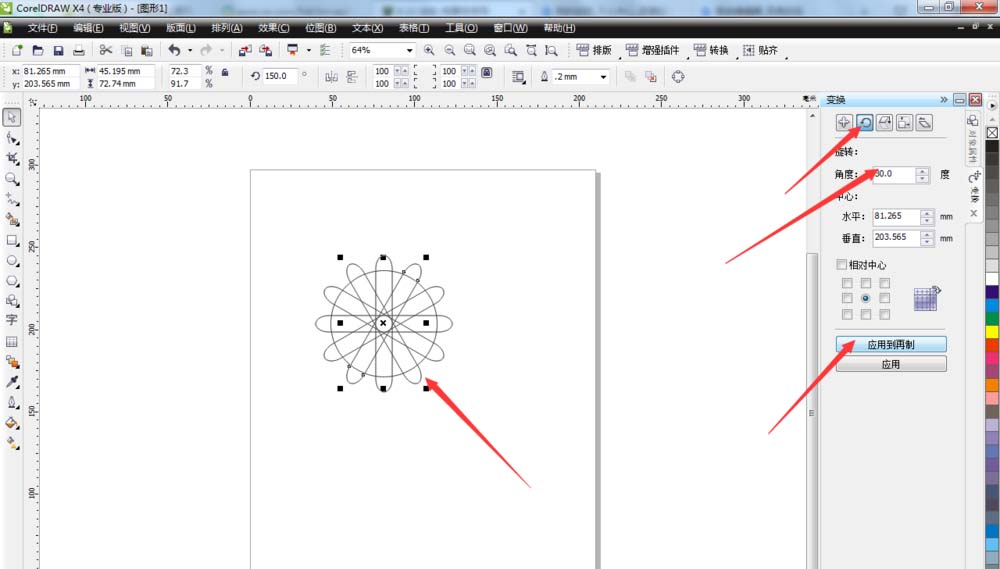Click the 转换 toolbar button
Viewport: 1000px width, 569px height.
[711, 50]
